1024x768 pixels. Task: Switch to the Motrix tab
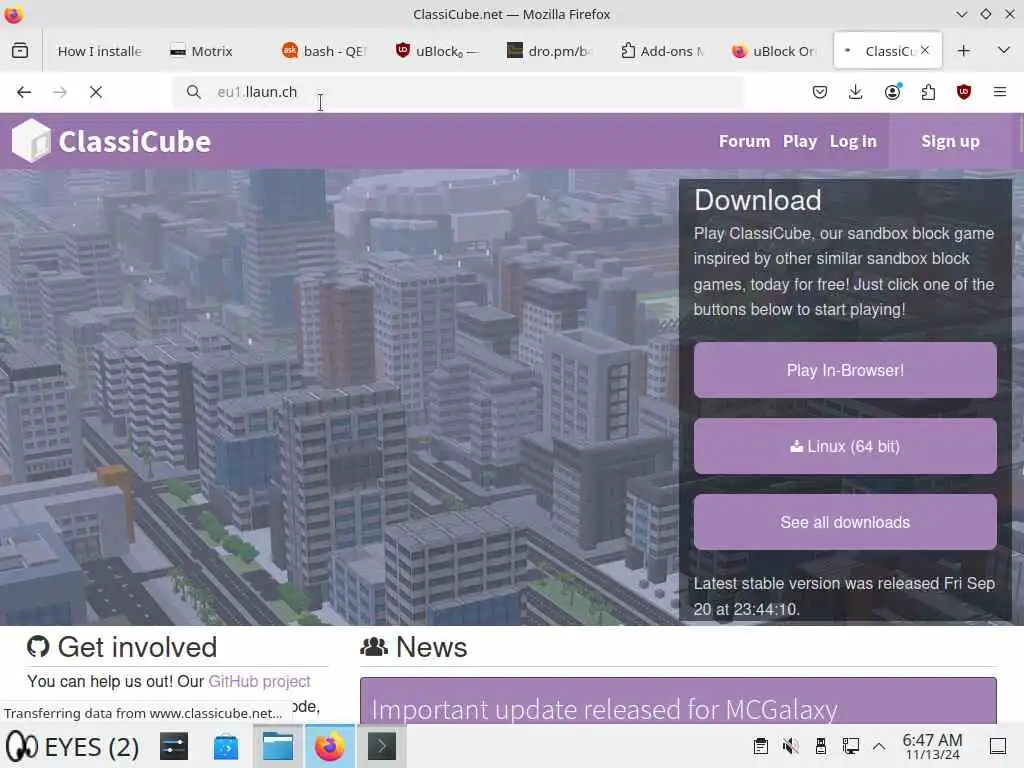pyautogui.click(x=211, y=51)
